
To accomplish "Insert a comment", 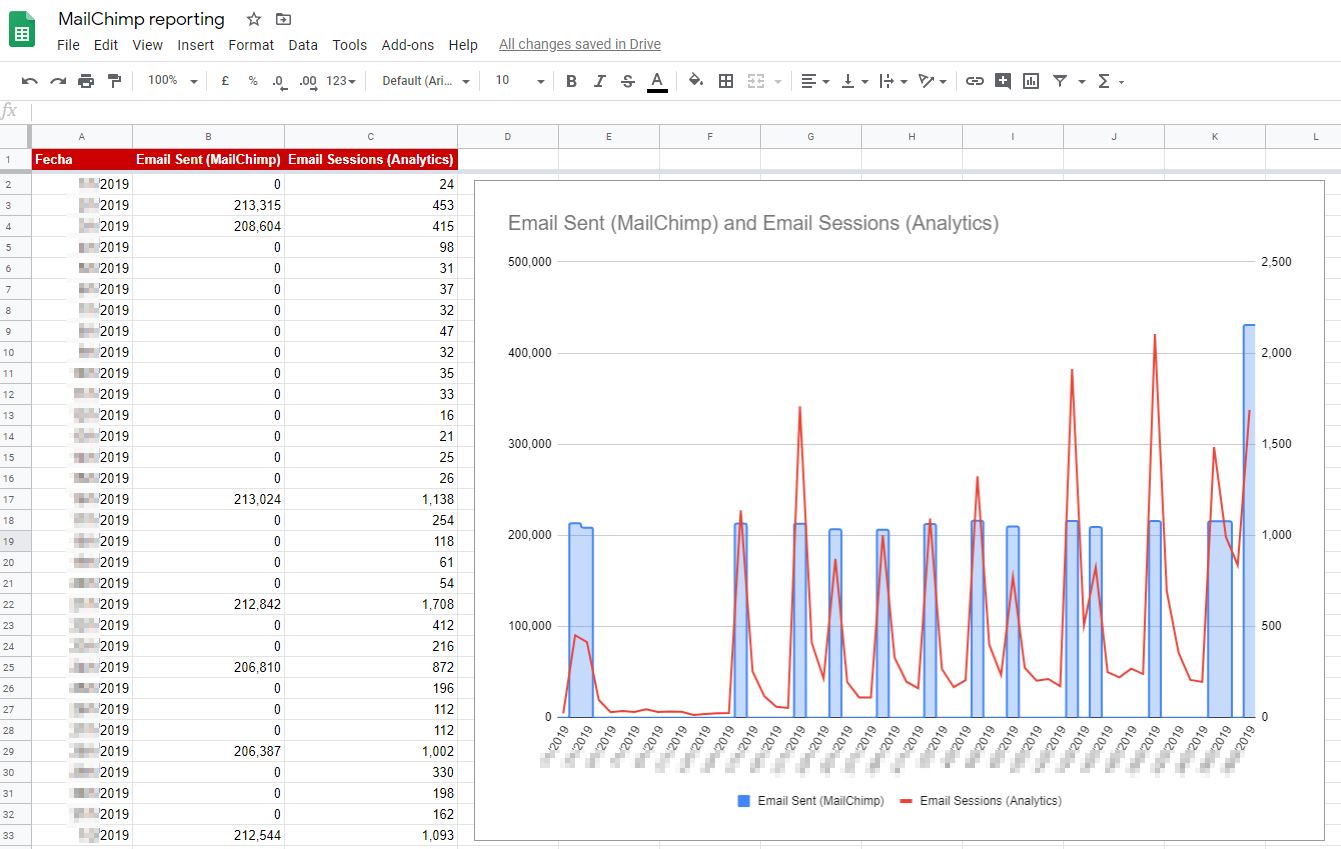I will click(x=1003, y=81).
